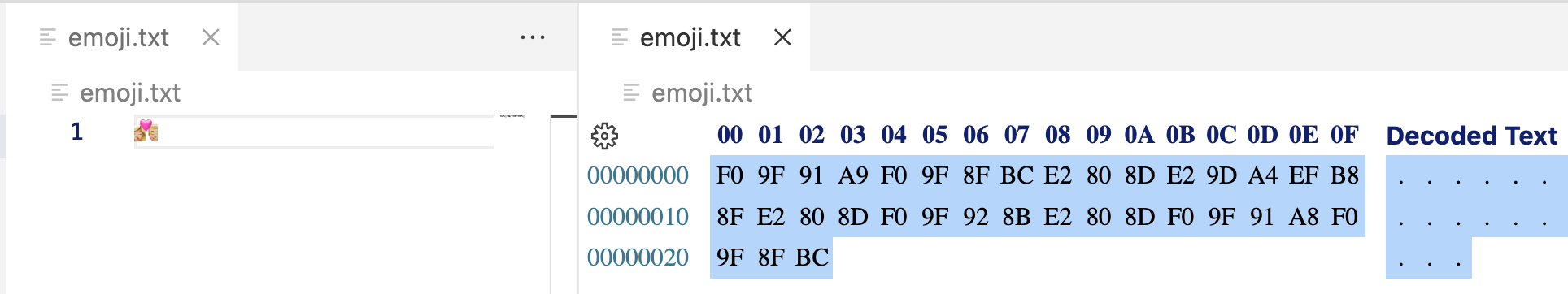
Task: Close the right emoji.txt hex tab
Action: tap(782, 37)
